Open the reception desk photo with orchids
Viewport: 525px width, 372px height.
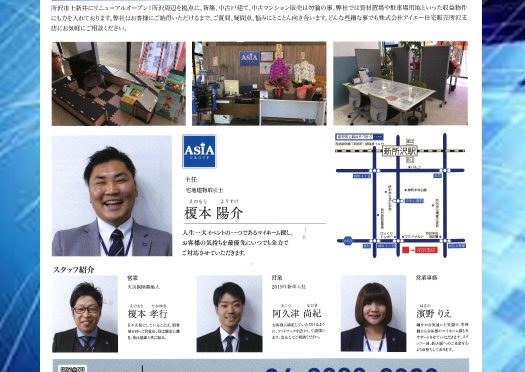point(259,84)
